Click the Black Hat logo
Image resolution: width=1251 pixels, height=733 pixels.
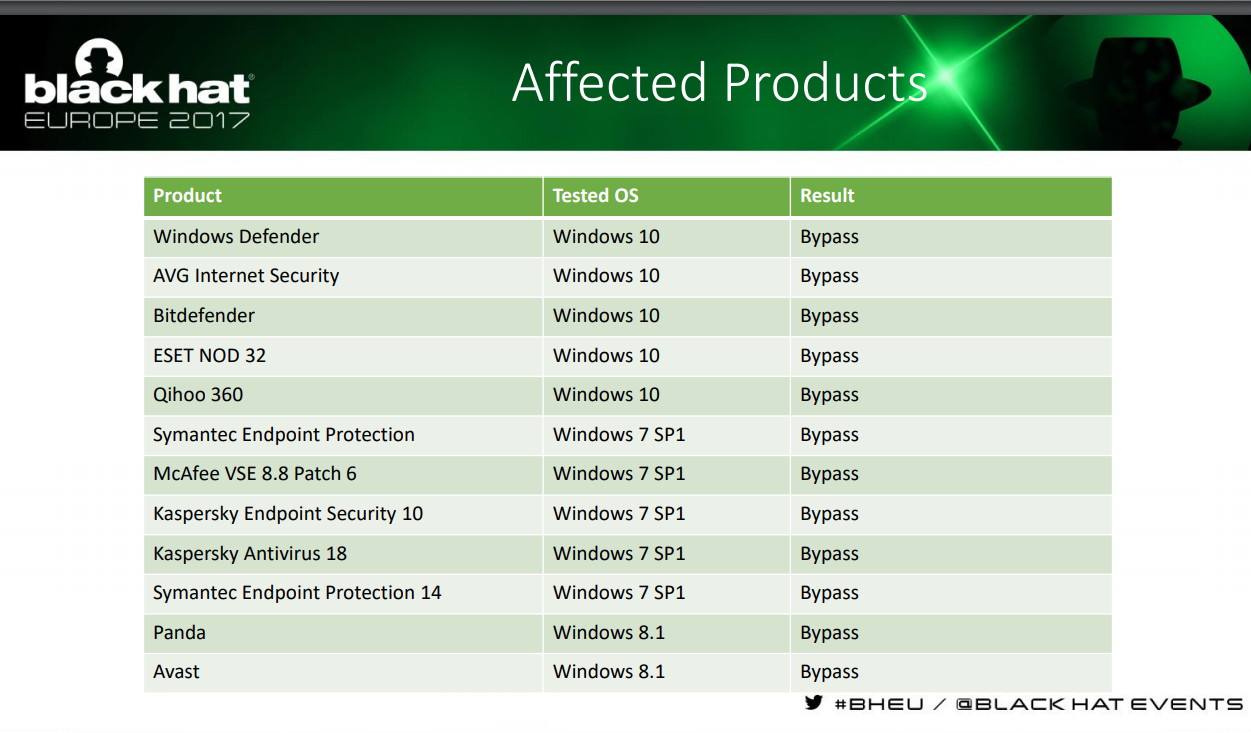tap(138, 84)
